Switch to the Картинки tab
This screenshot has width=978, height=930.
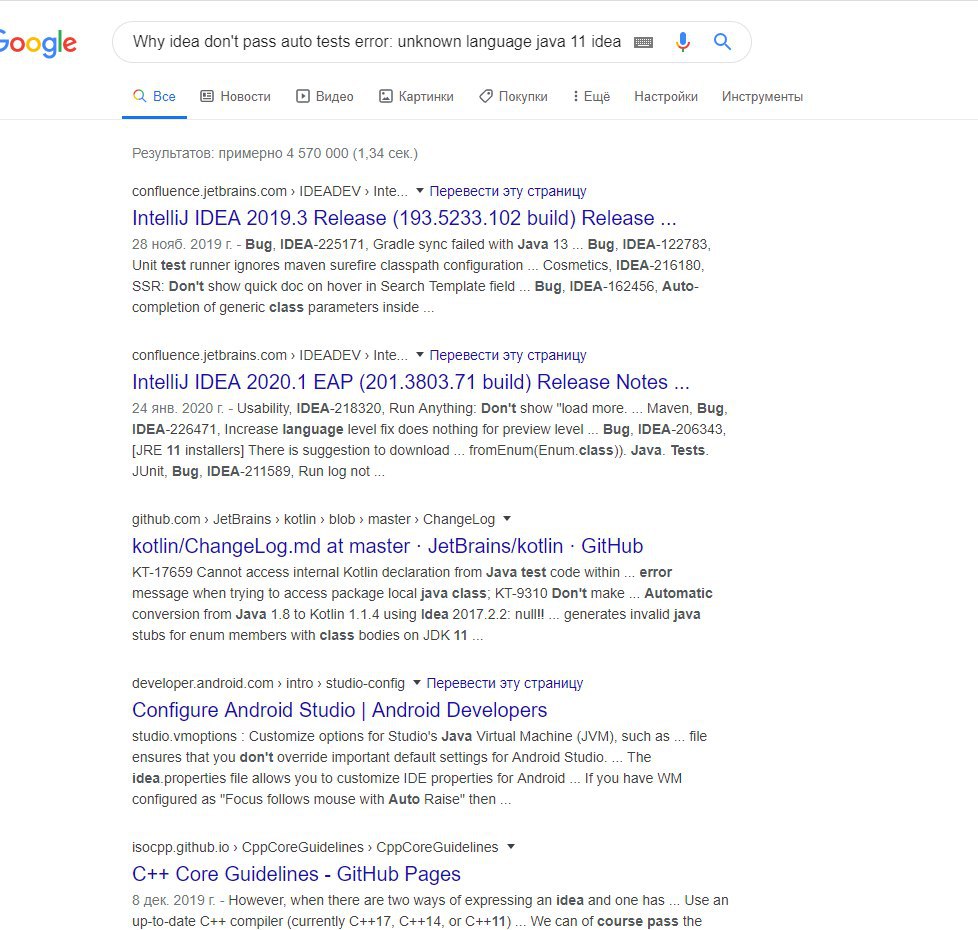416,97
